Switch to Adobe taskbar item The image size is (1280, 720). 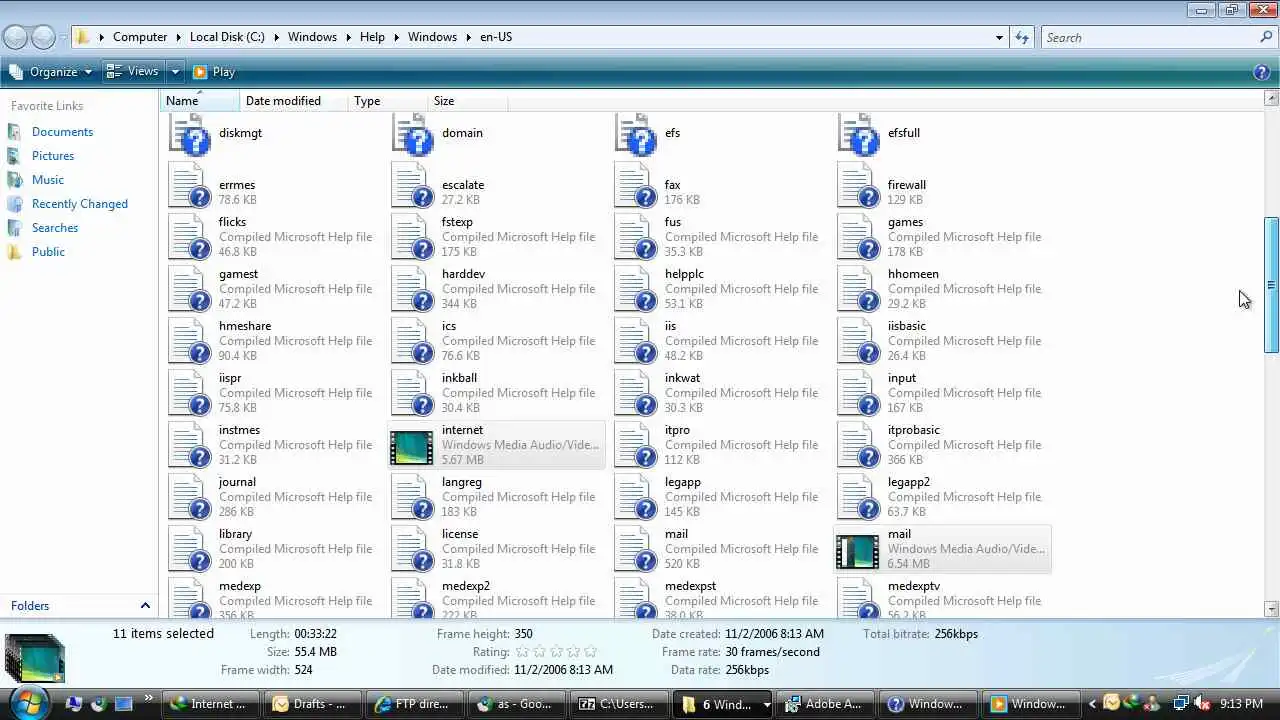[825, 704]
